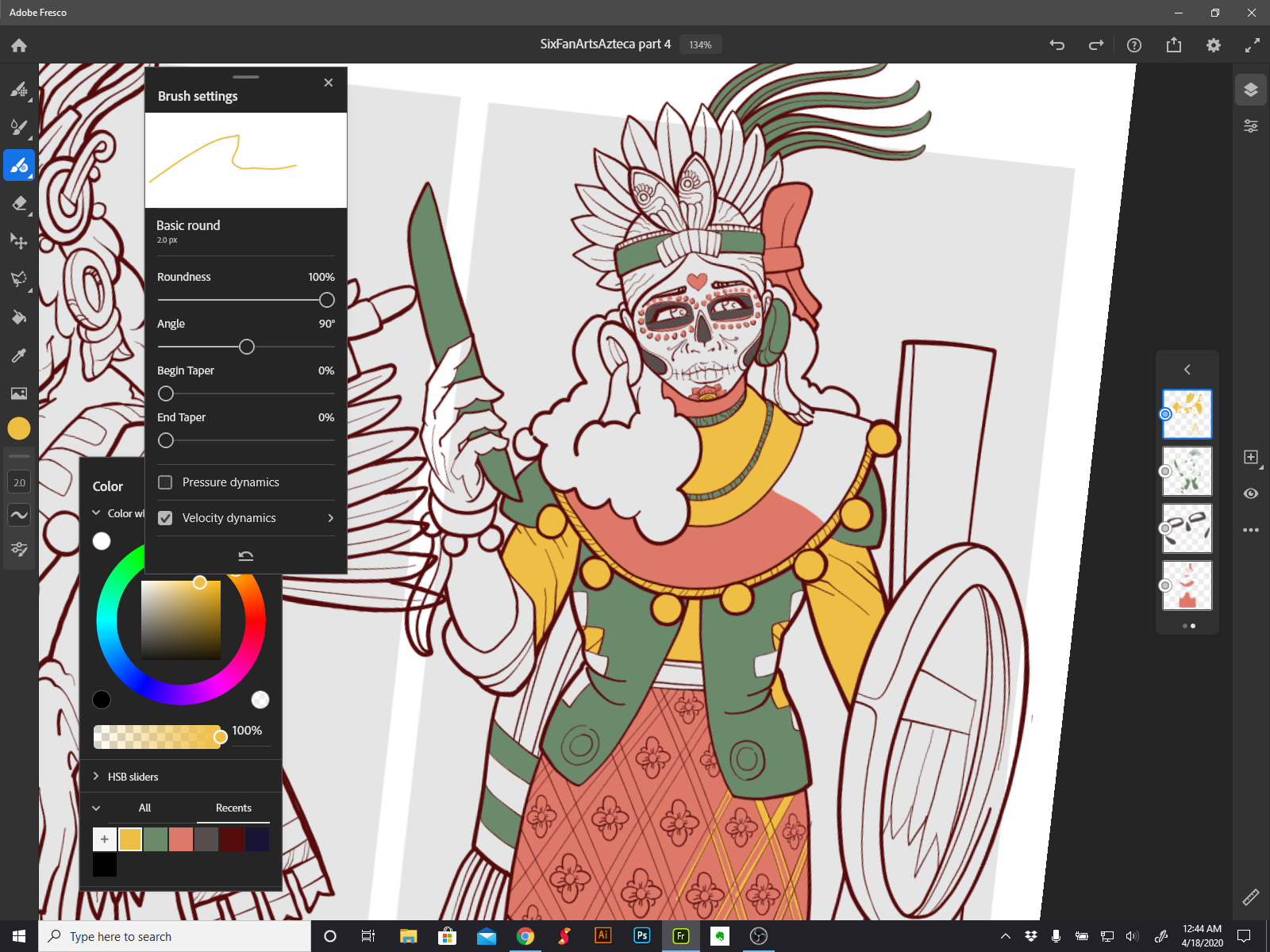Screen dimensions: 1270x952
Task: Select the black lines layer thumbnail
Action: coord(1187,528)
